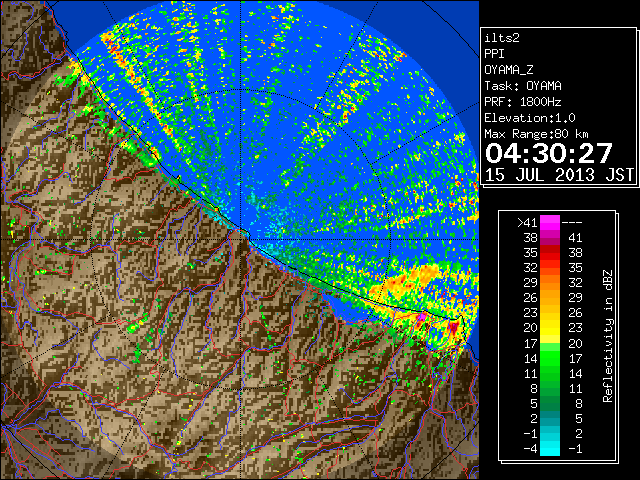Click the magenta >41 dBZ color swatch
Image resolution: width=640 pixels, height=480 pixels.
pos(550,222)
